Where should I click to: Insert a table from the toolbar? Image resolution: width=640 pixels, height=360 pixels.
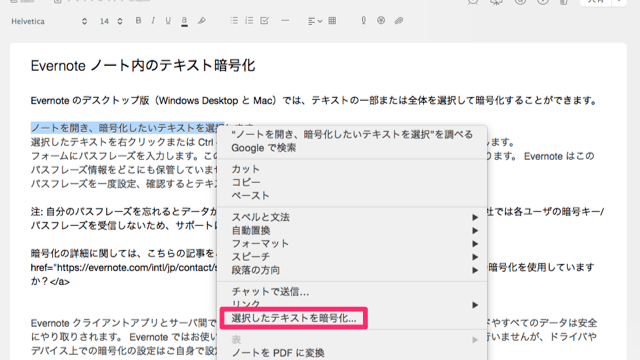[332, 21]
